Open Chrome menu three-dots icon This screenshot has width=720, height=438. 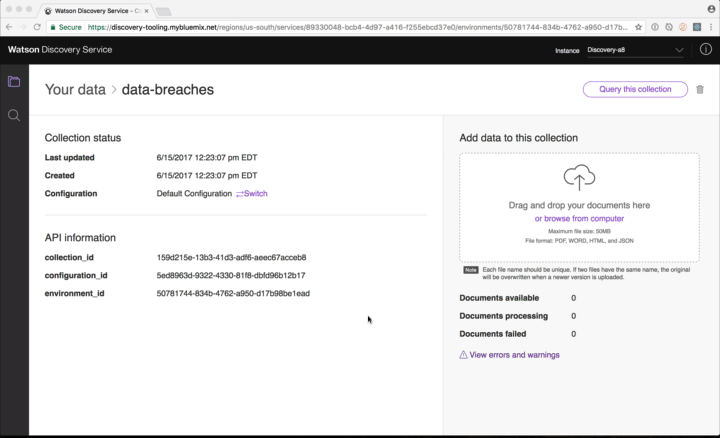[x=711, y=27]
